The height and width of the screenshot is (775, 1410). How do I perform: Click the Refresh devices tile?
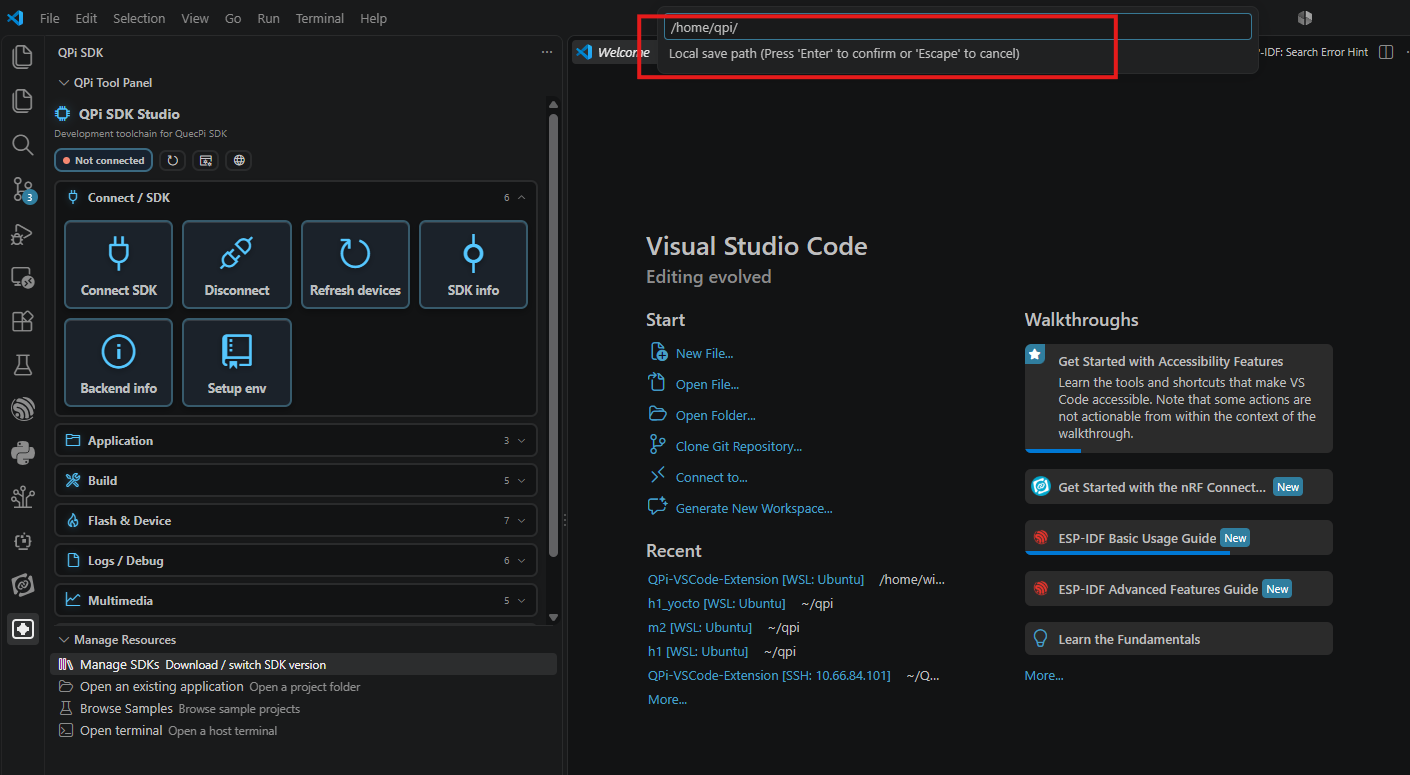pyautogui.click(x=355, y=265)
